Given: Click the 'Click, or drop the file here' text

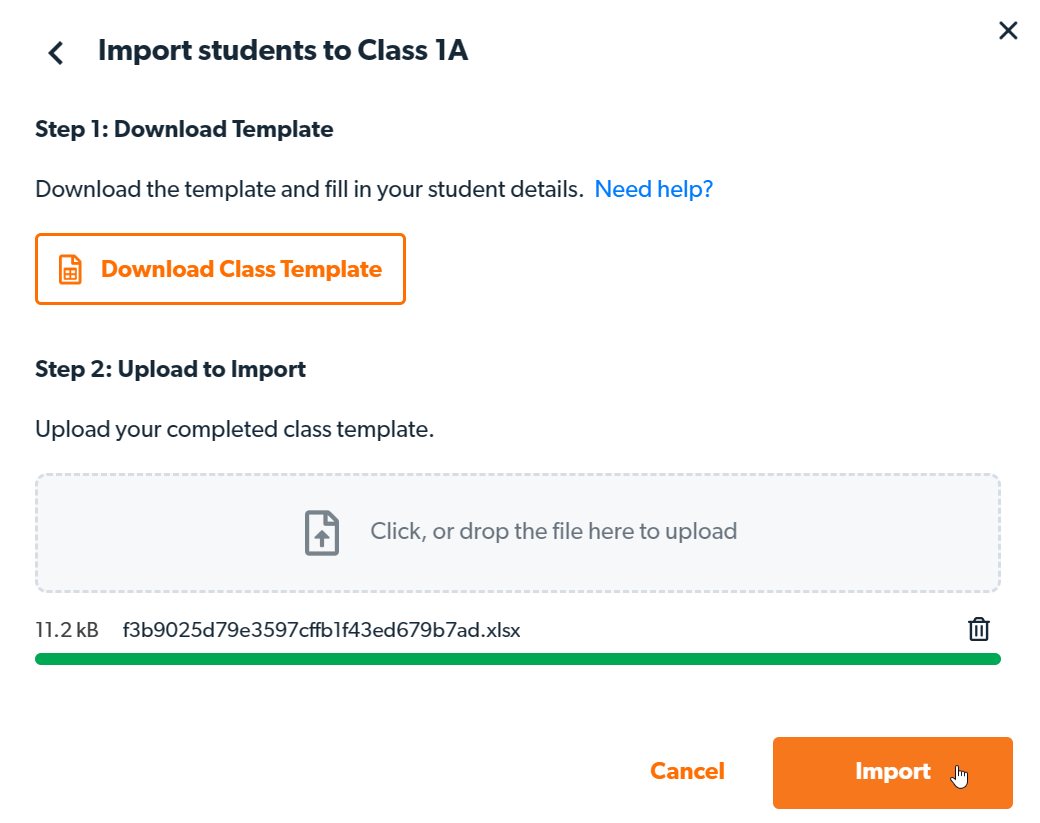Looking at the screenshot, I should tap(553, 531).
